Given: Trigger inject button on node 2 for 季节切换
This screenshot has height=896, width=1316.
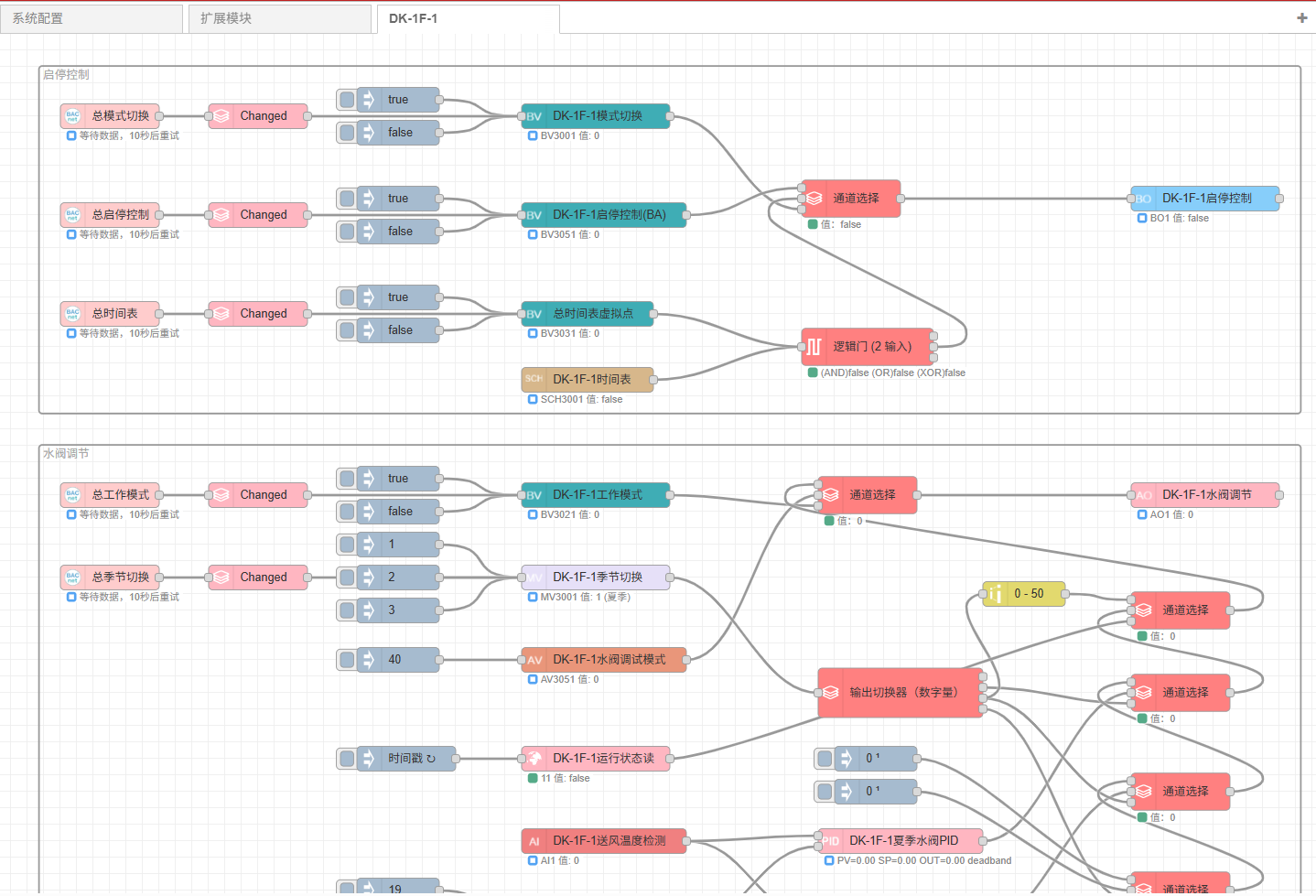Looking at the screenshot, I should 347,578.
